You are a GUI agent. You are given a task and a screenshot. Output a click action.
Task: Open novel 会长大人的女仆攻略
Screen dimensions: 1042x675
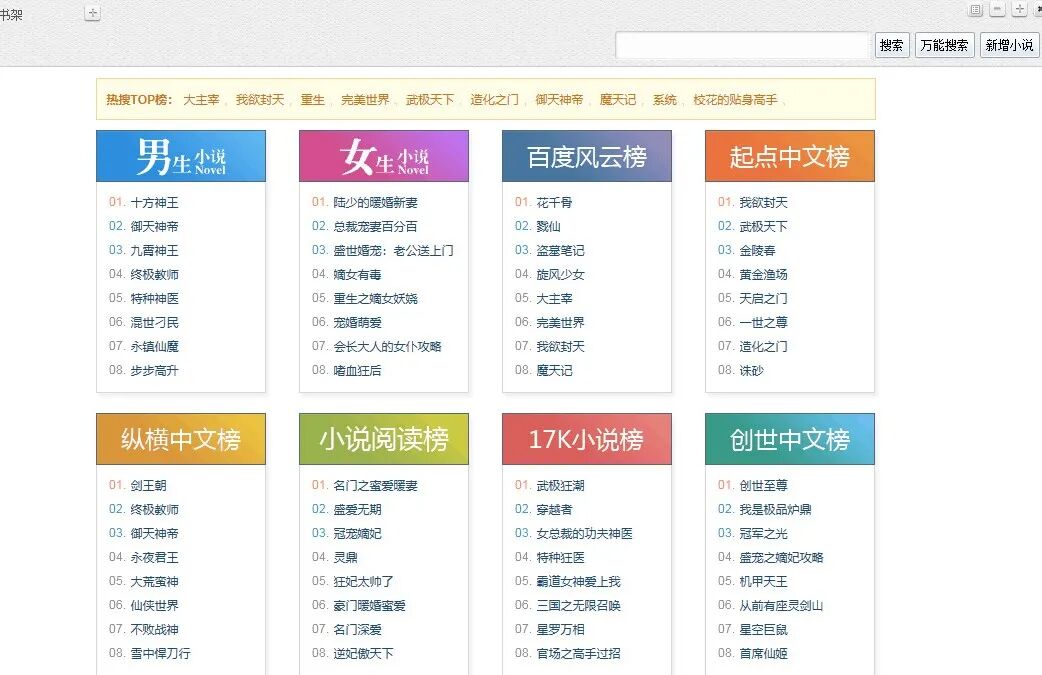point(387,346)
